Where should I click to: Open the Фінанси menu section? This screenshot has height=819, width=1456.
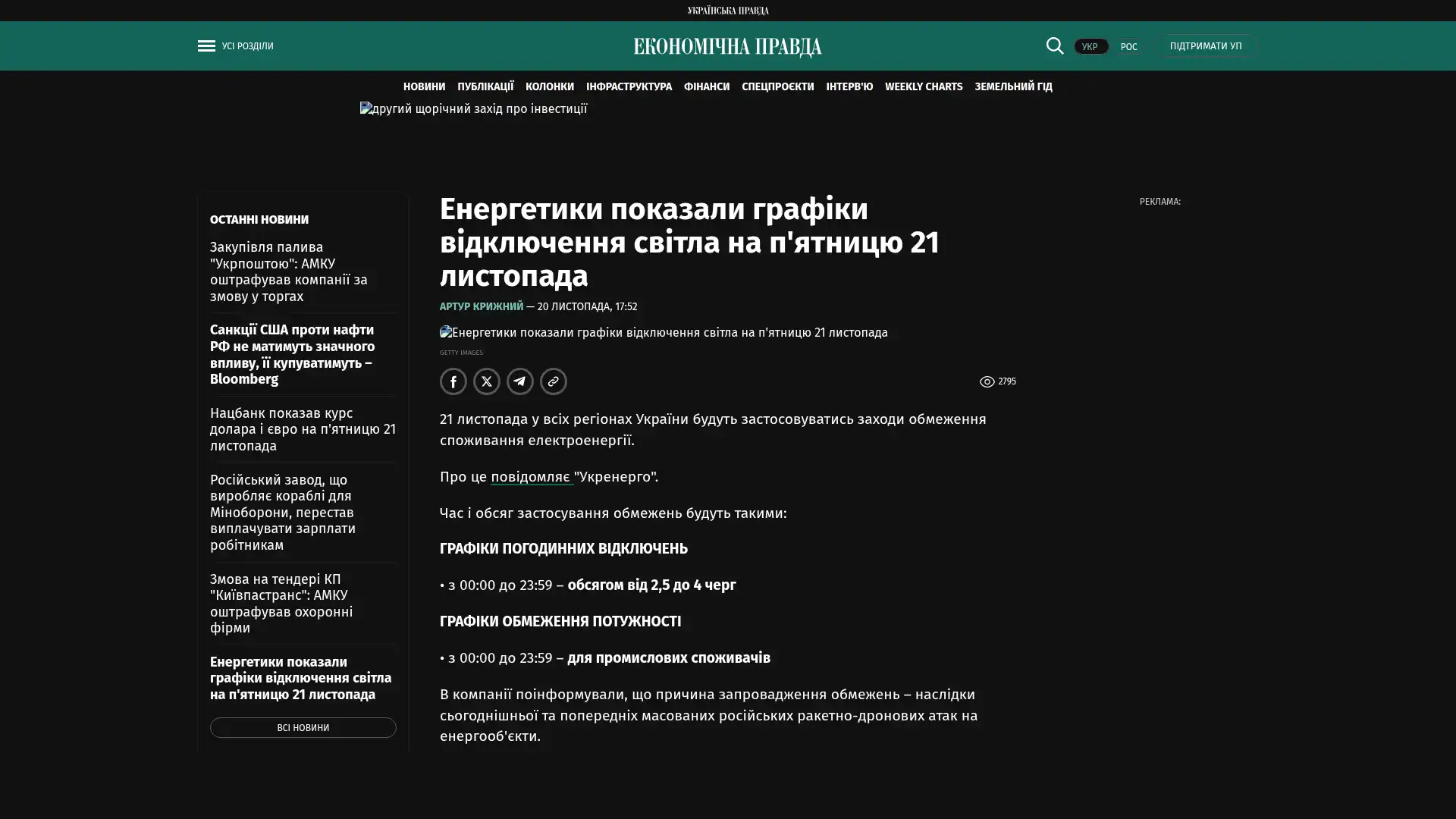click(x=706, y=86)
